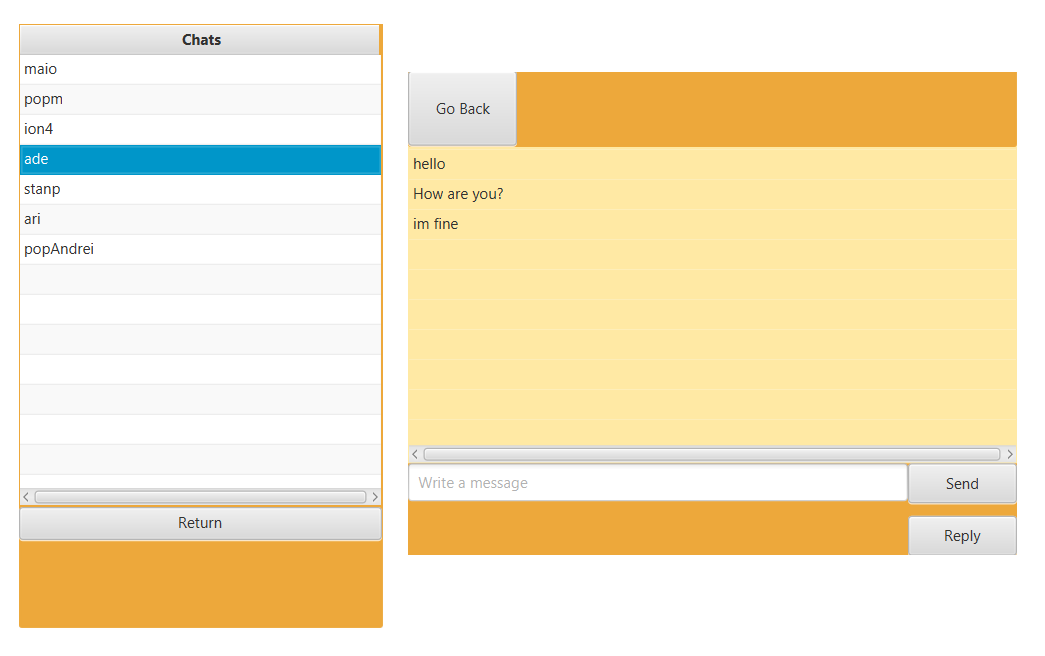Image resolution: width=1045 pixels, height=656 pixels.
Task: Click the Go Back button
Action: tap(463, 109)
